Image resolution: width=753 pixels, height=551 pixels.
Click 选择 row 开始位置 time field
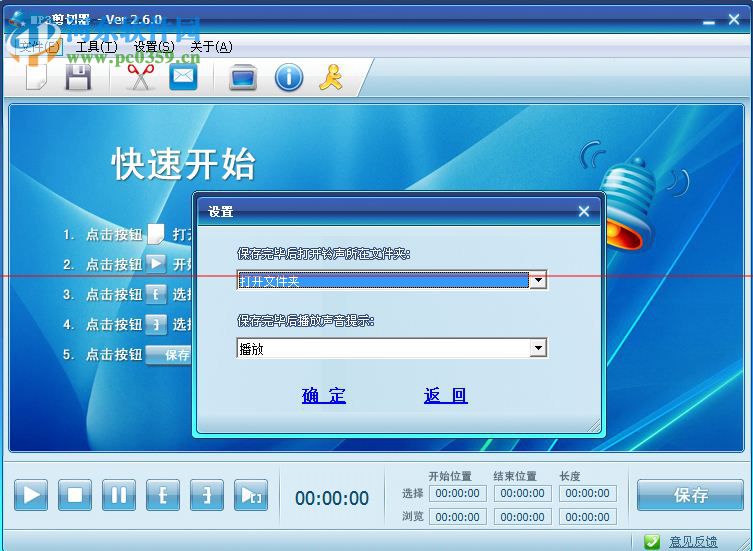pyautogui.click(x=458, y=493)
